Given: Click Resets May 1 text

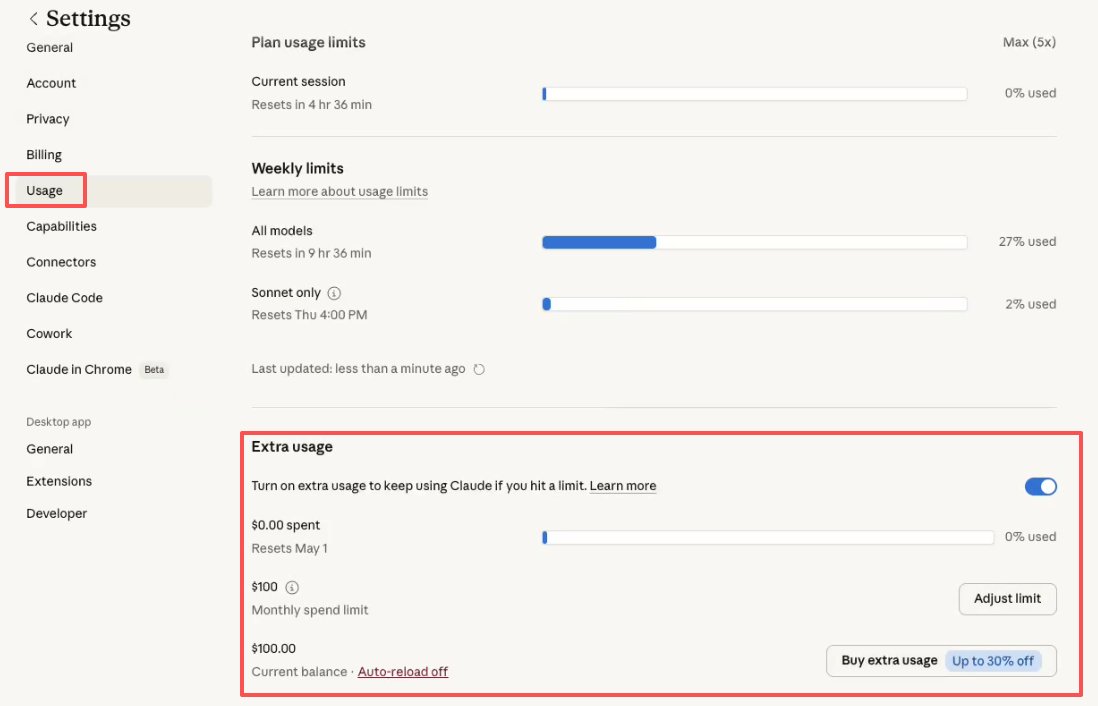Looking at the screenshot, I should click(289, 548).
